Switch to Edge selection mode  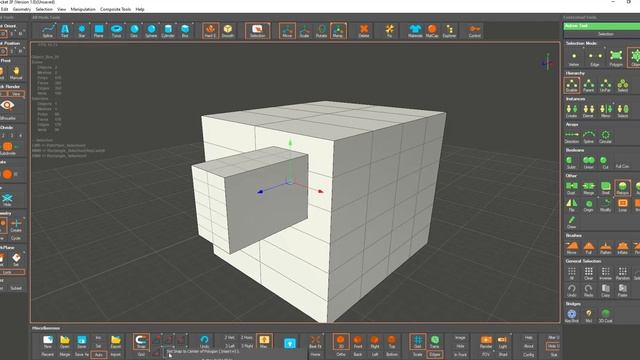click(x=595, y=58)
